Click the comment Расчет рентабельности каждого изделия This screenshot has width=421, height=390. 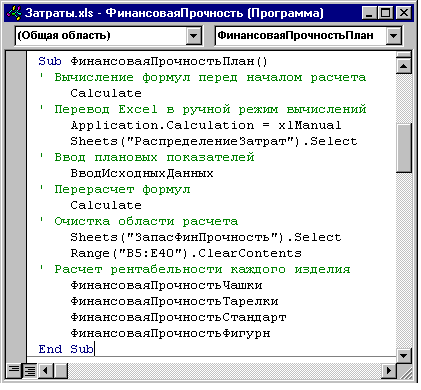(202, 269)
